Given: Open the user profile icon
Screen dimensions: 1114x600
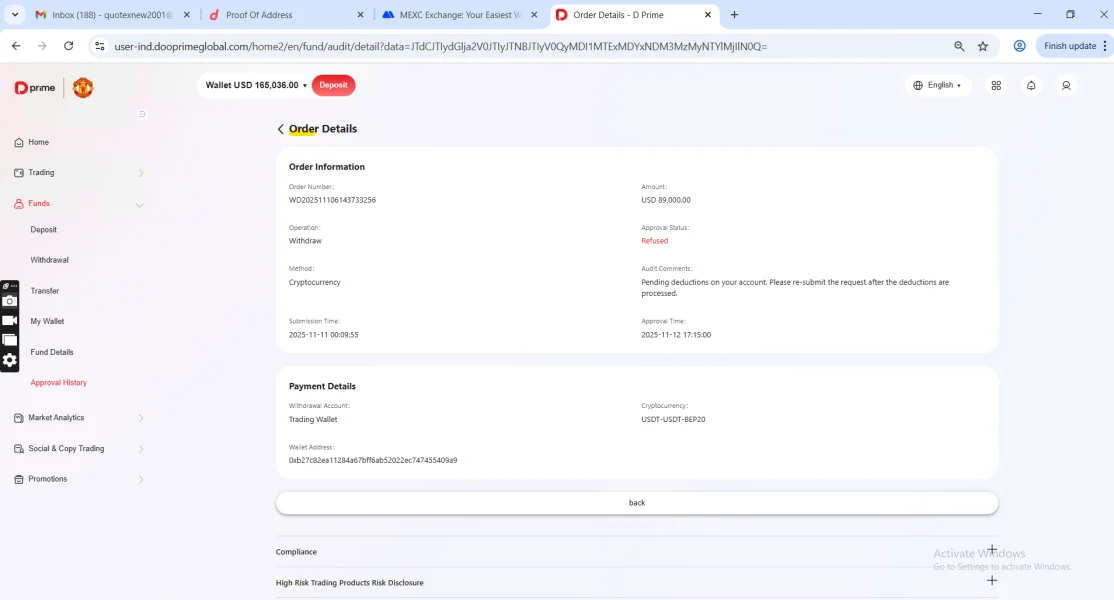Looking at the screenshot, I should point(1066,86).
